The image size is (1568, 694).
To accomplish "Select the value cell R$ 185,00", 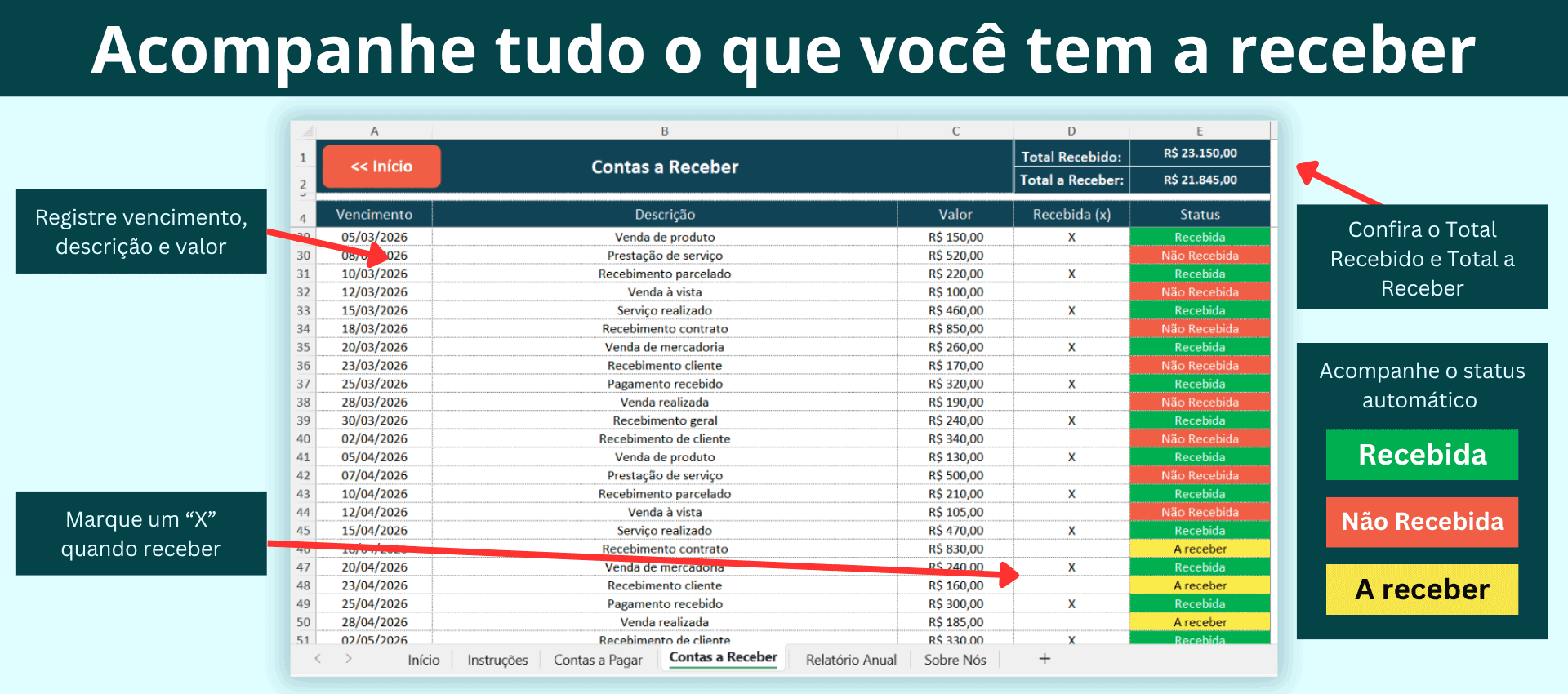I will click(955, 622).
